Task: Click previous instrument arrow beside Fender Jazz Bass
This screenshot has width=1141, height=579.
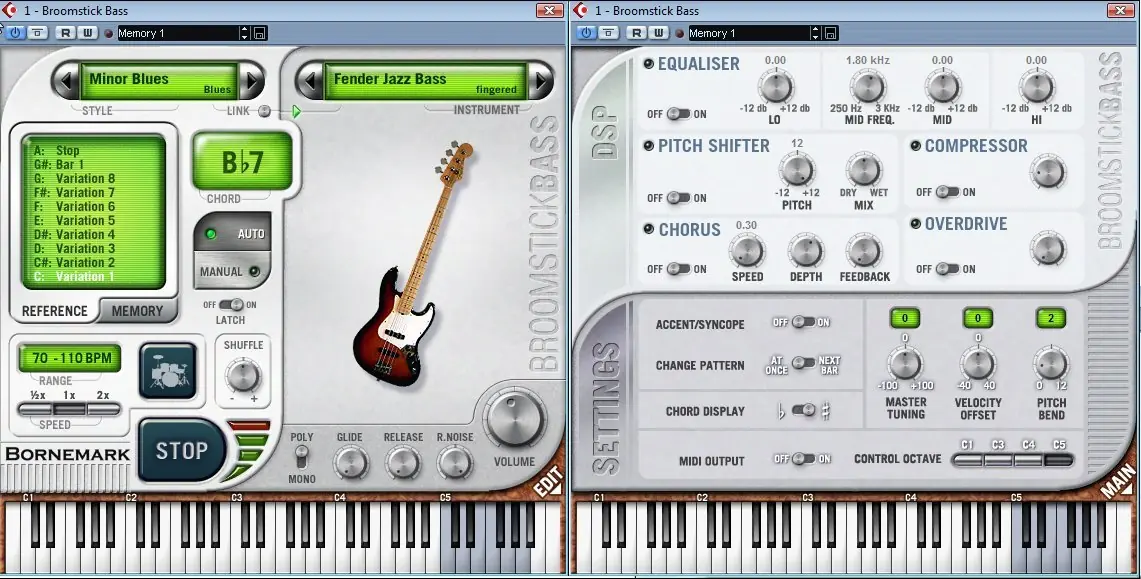Action: point(311,81)
